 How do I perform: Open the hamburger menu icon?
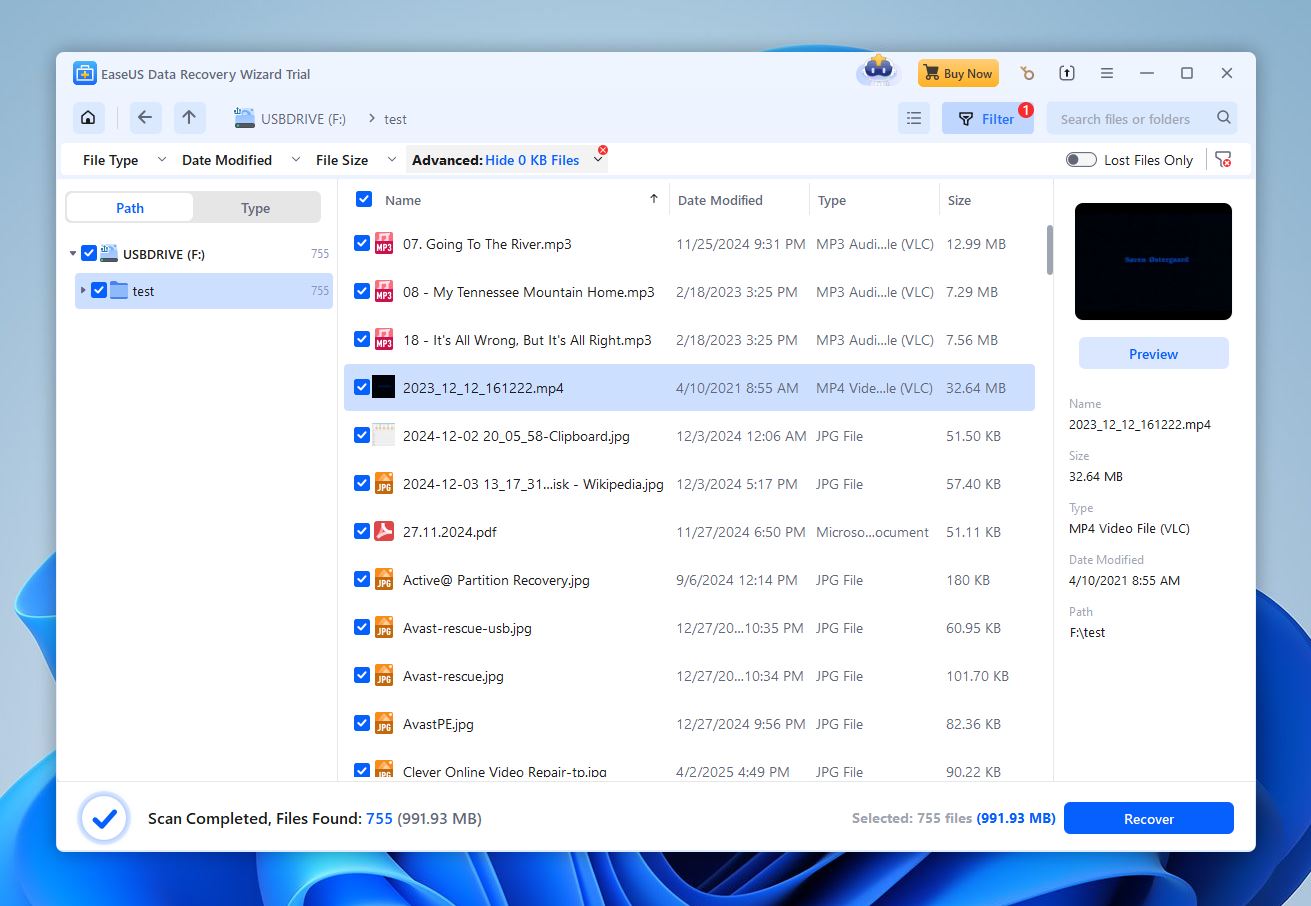pyautogui.click(x=1106, y=73)
